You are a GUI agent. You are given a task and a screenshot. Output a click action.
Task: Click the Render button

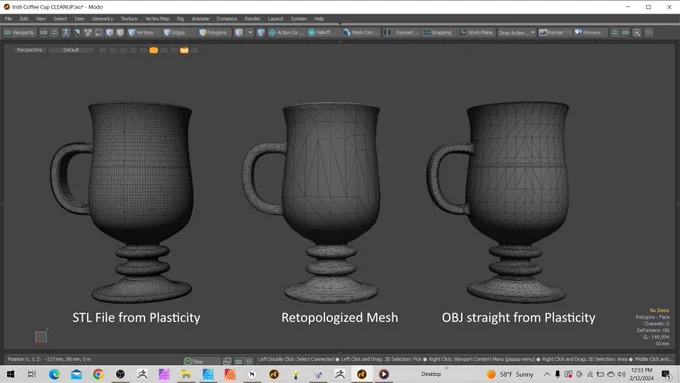(552, 33)
